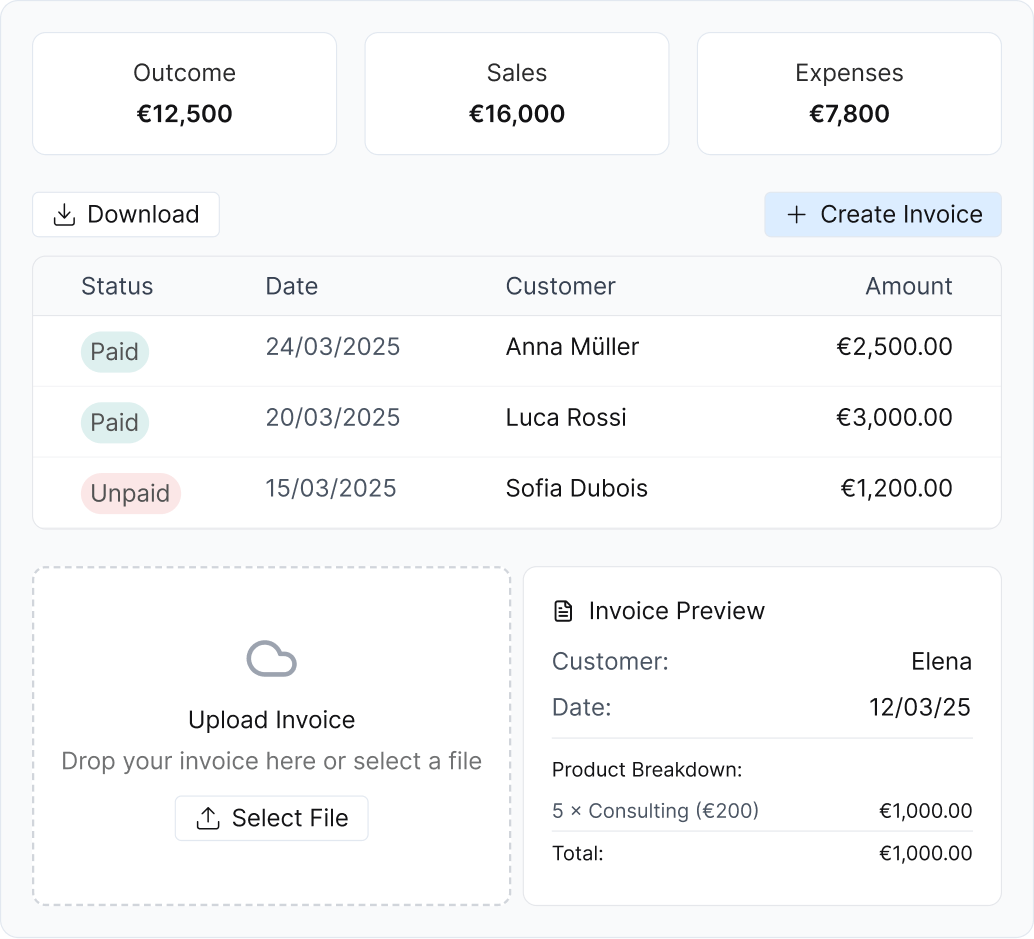Click the download arrow icon beside Download

[x=64, y=214]
